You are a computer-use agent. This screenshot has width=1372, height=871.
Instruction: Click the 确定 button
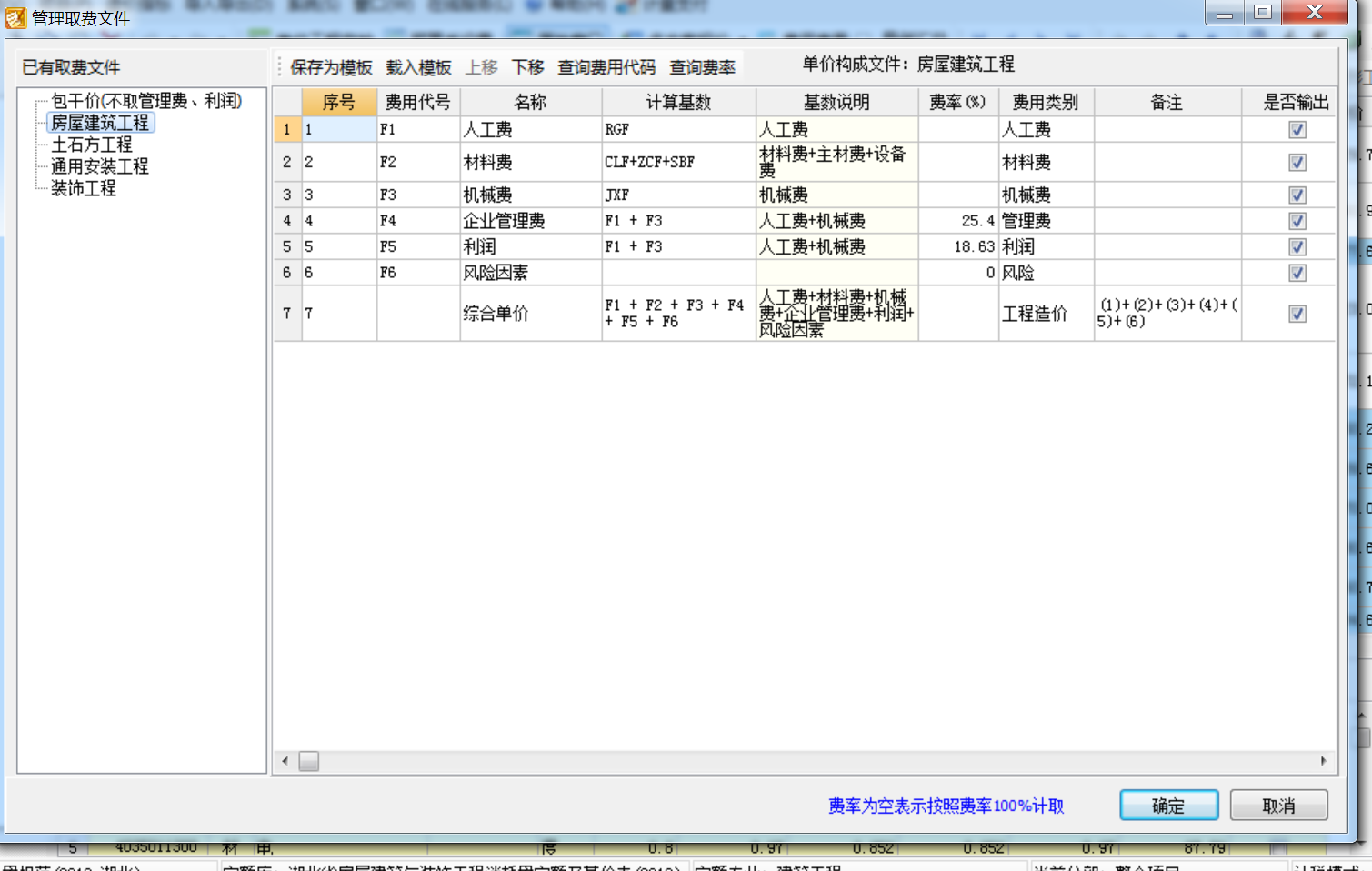pos(1168,806)
